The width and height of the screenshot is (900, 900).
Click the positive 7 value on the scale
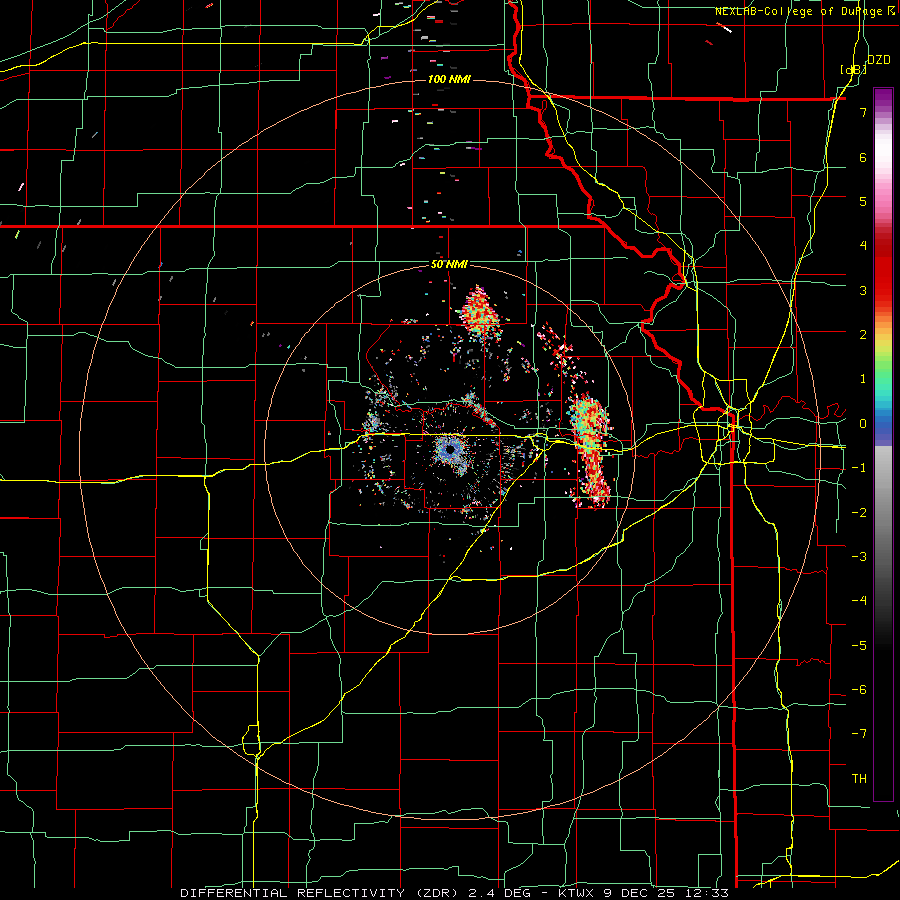863,112
